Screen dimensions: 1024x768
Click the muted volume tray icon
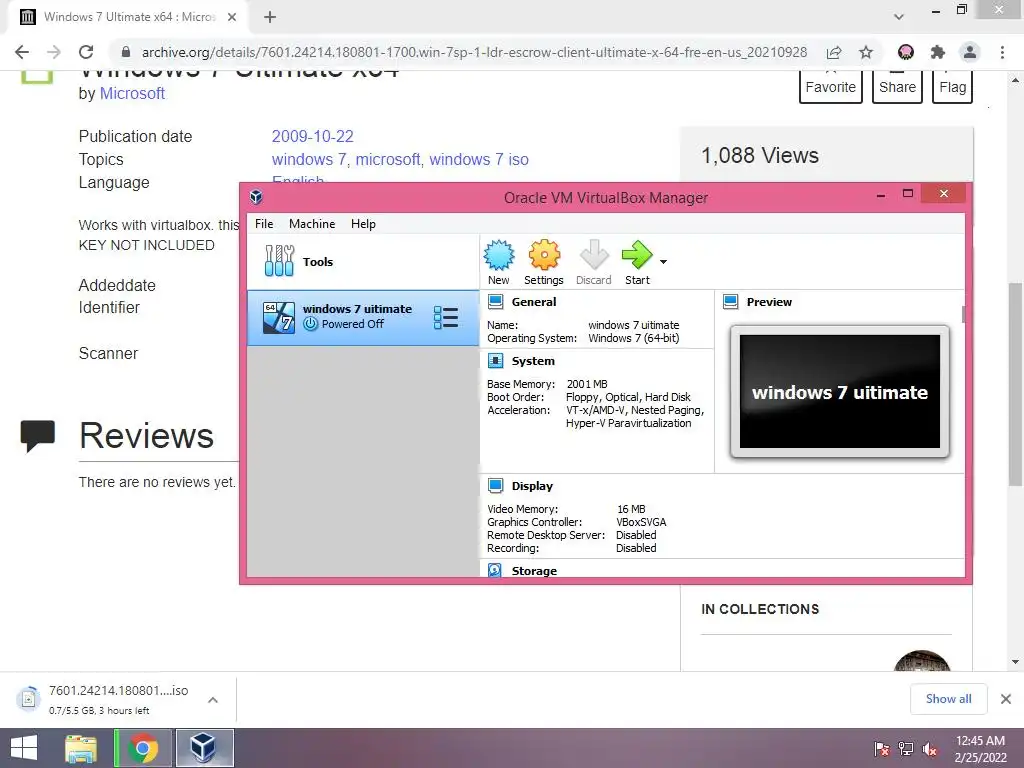coord(930,749)
